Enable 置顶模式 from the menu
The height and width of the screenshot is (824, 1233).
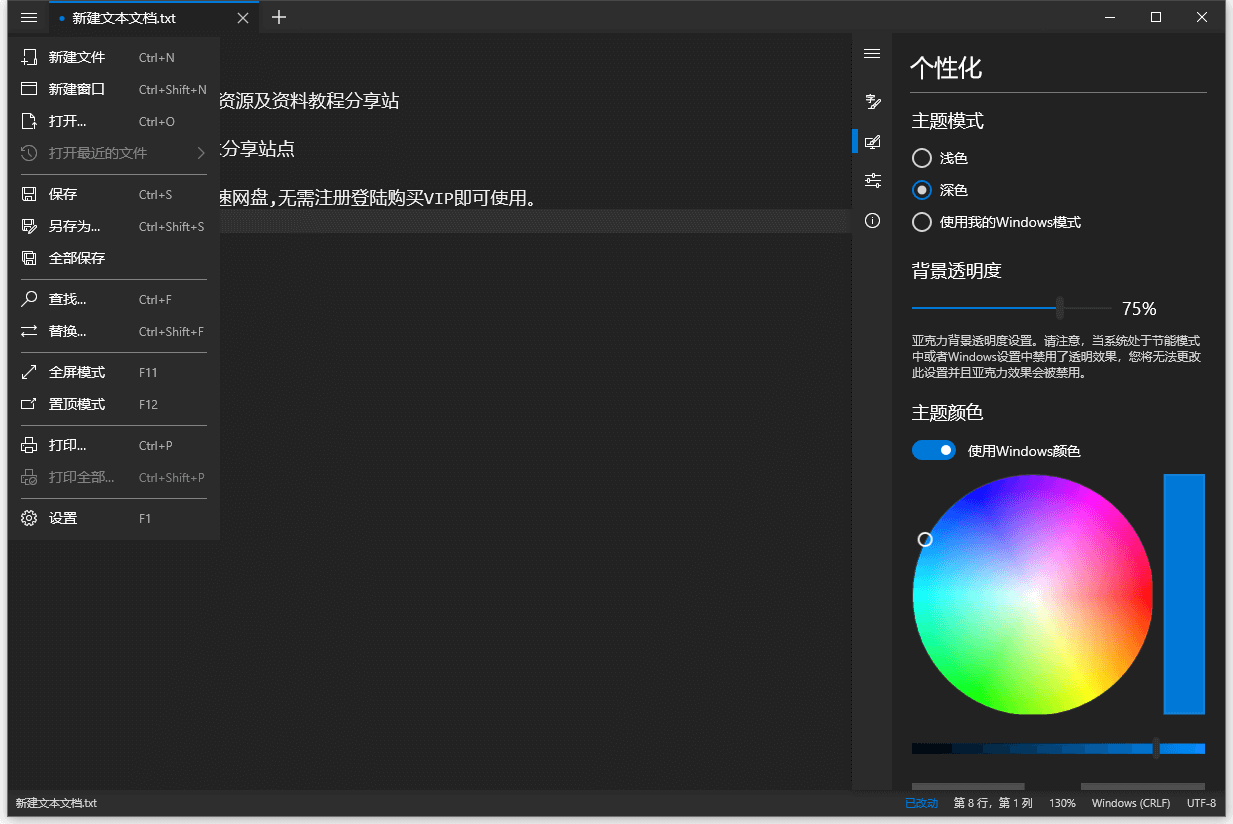[x=113, y=405]
